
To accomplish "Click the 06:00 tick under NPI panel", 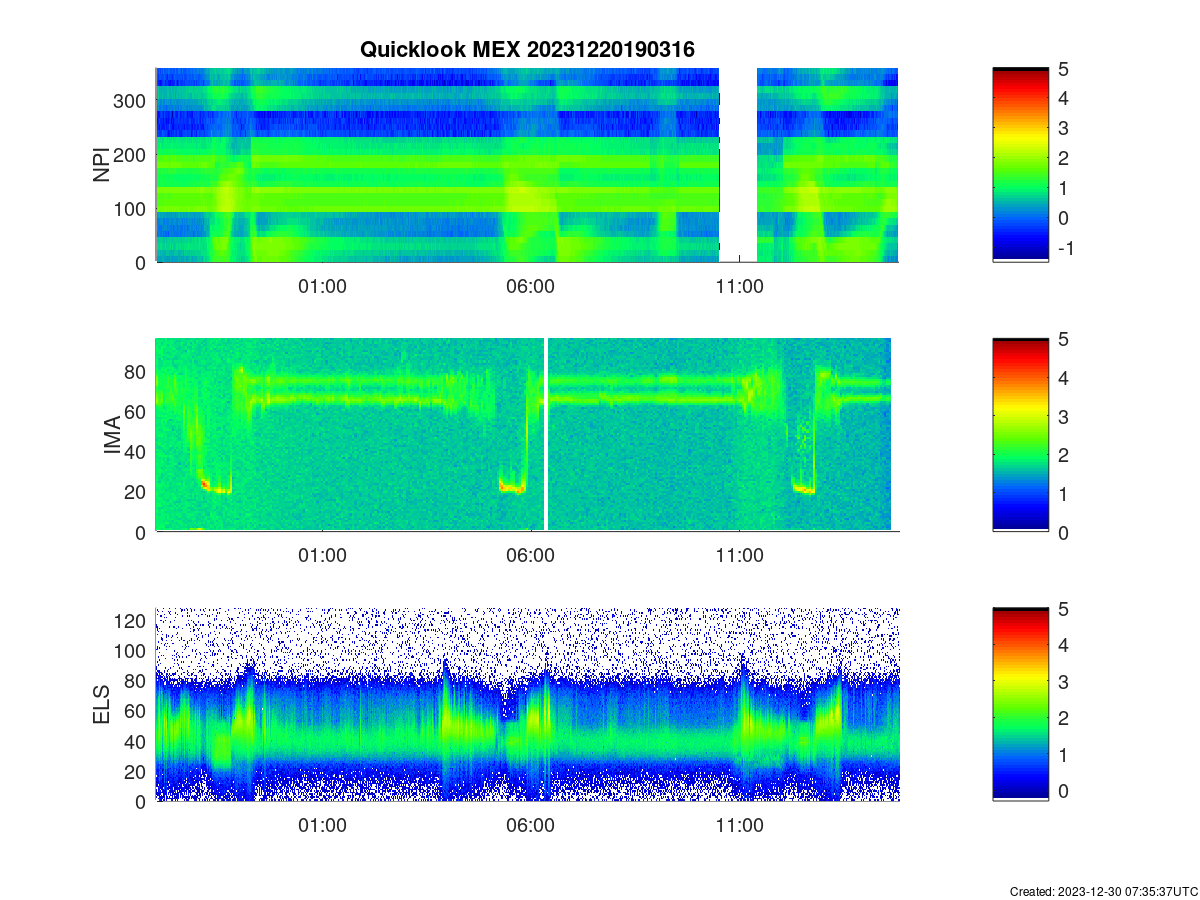I will click(531, 286).
